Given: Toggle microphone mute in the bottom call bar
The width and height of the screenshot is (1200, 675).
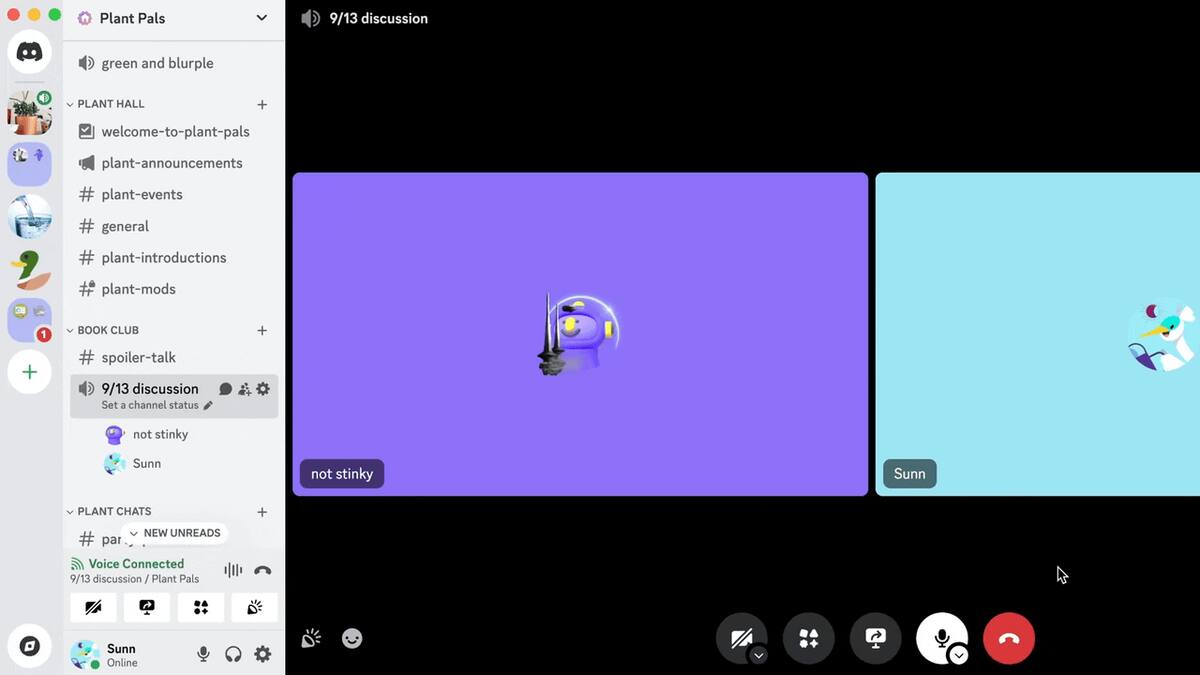Looking at the screenshot, I should tap(940, 637).
